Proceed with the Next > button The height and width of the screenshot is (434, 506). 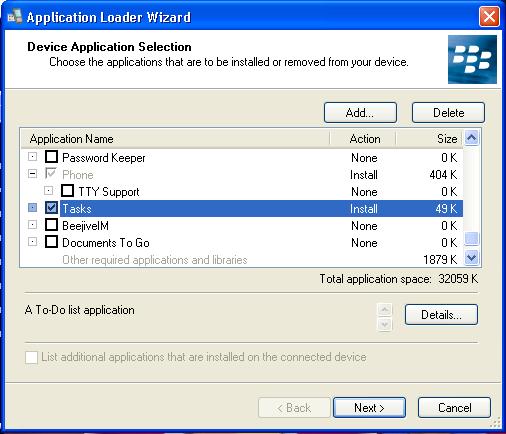tap(369, 407)
